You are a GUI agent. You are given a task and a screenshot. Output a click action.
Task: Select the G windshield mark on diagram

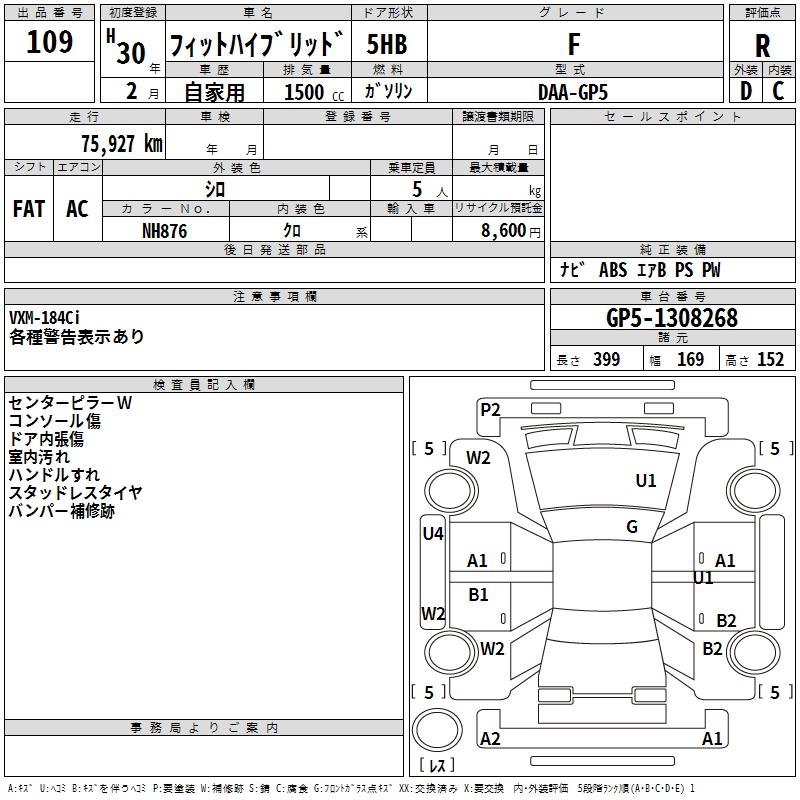click(632, 527)
